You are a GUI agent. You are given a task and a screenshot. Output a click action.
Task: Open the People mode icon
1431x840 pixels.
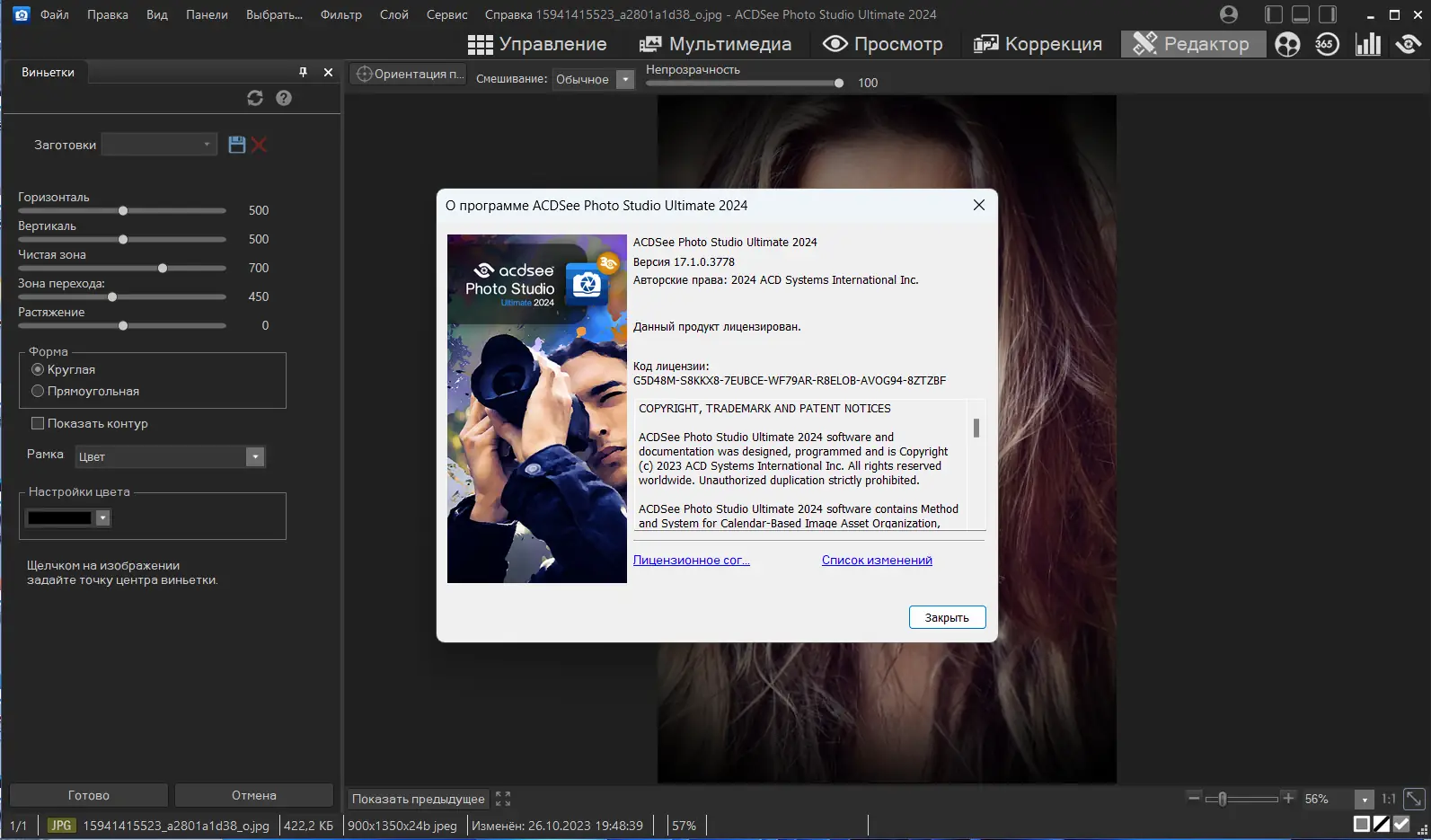coord(1287,44)
